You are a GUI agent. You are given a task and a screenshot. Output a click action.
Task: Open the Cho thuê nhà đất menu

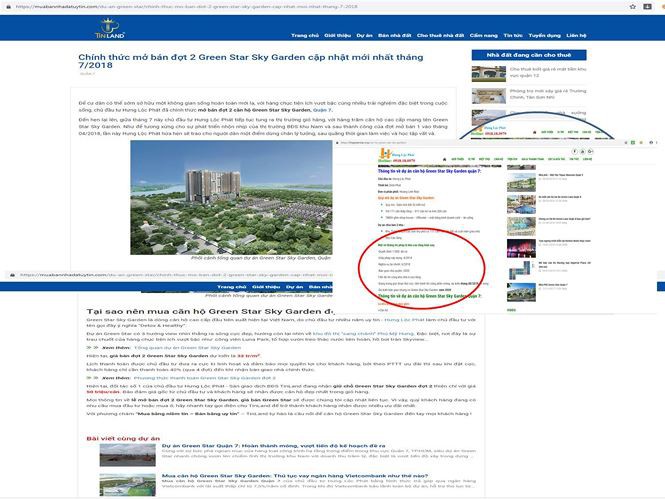point(440,36)
